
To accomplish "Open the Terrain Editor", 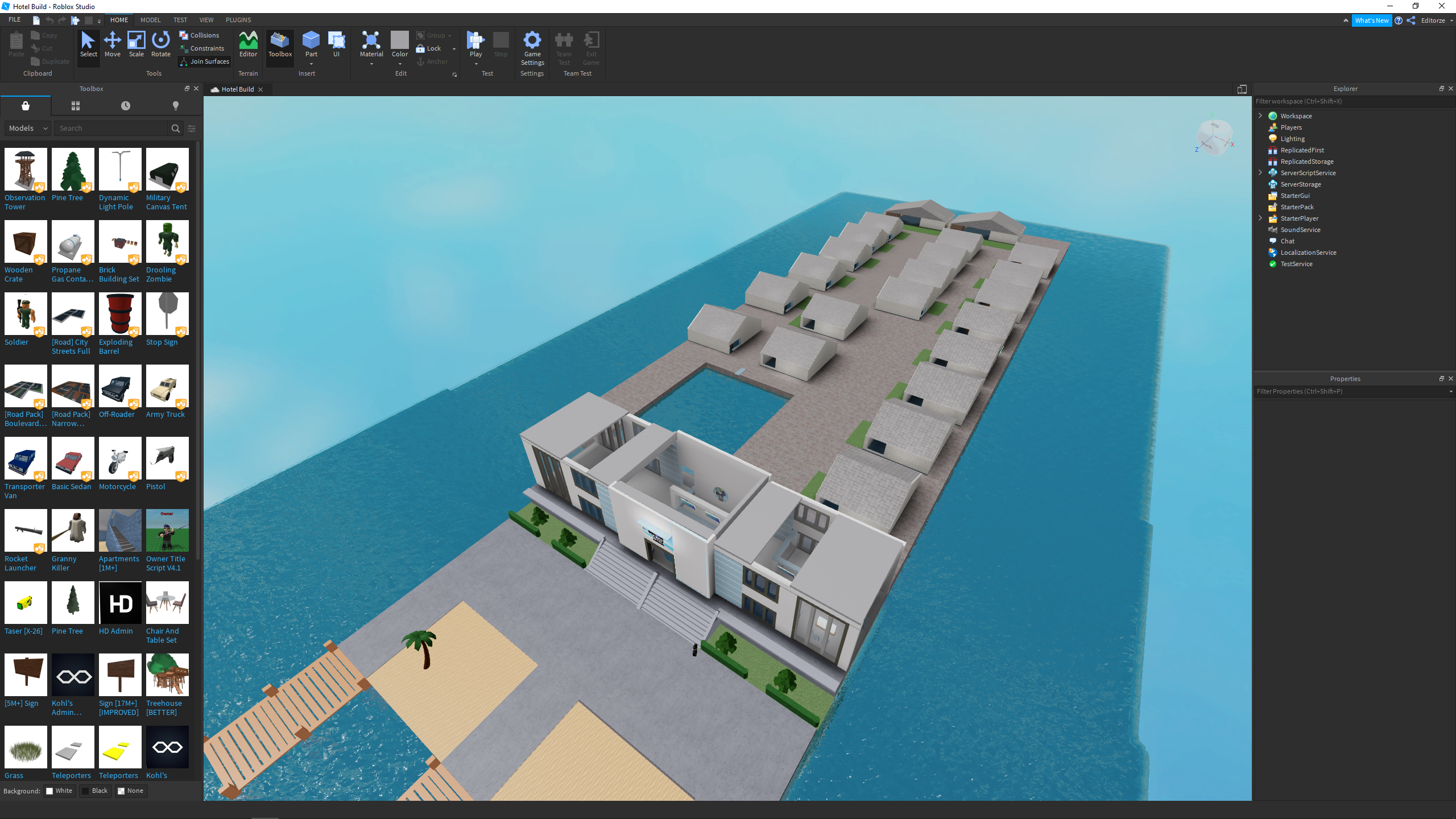I will pos(248,44).
